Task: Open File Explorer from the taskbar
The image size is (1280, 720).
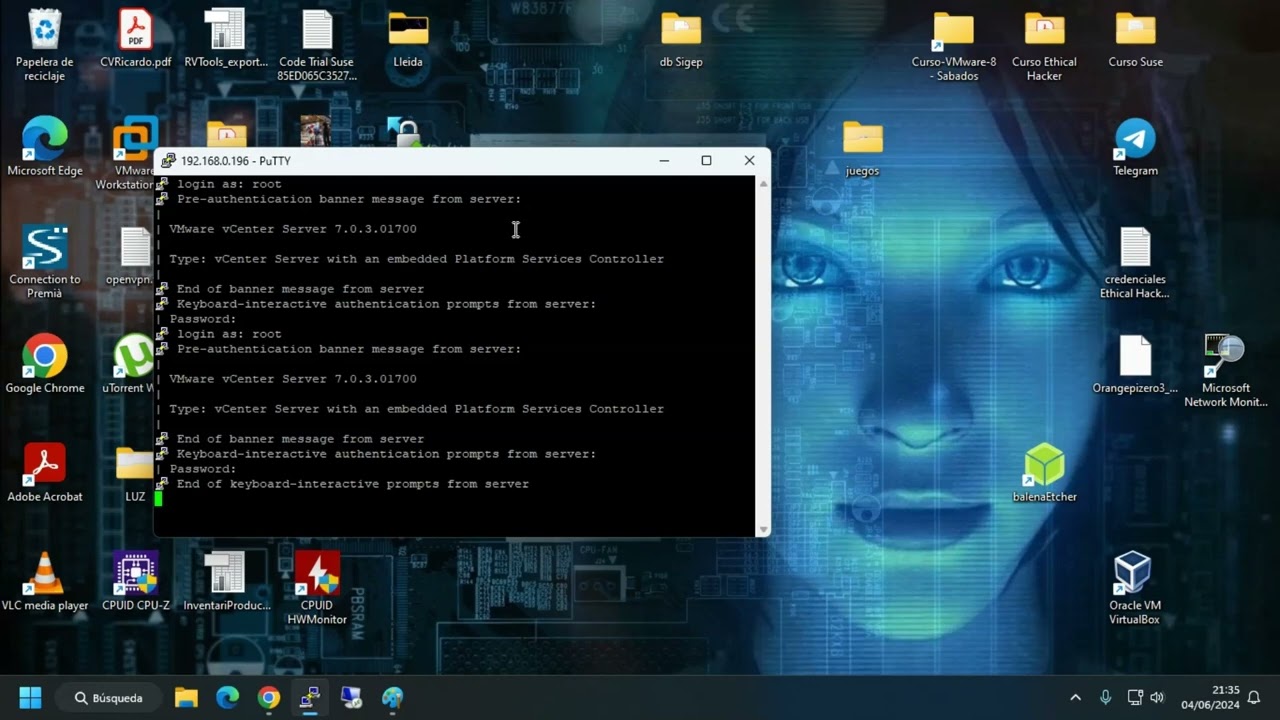Action: tap(186, 697)
